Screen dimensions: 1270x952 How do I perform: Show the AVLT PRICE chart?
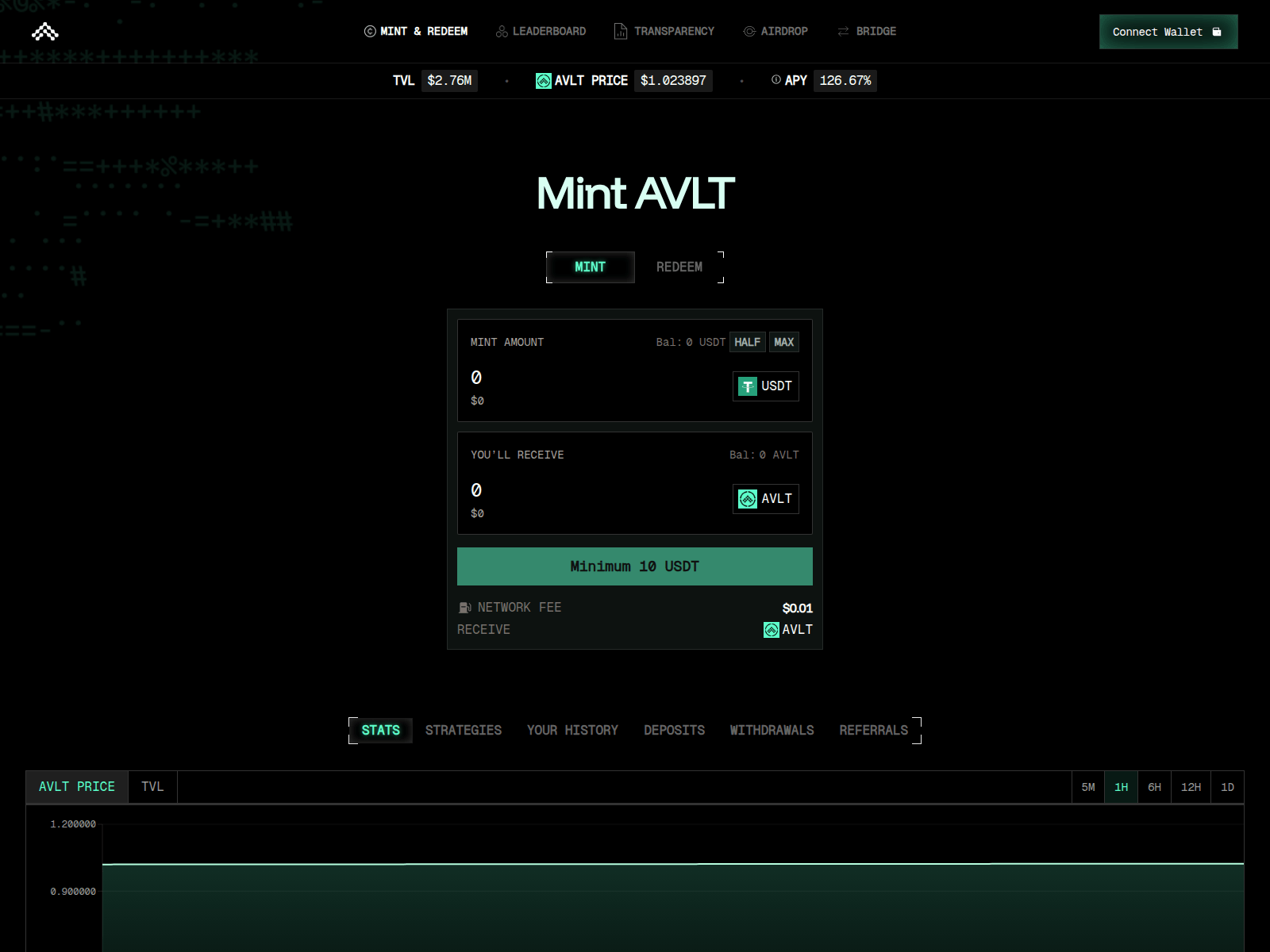[x=77, y=787]
